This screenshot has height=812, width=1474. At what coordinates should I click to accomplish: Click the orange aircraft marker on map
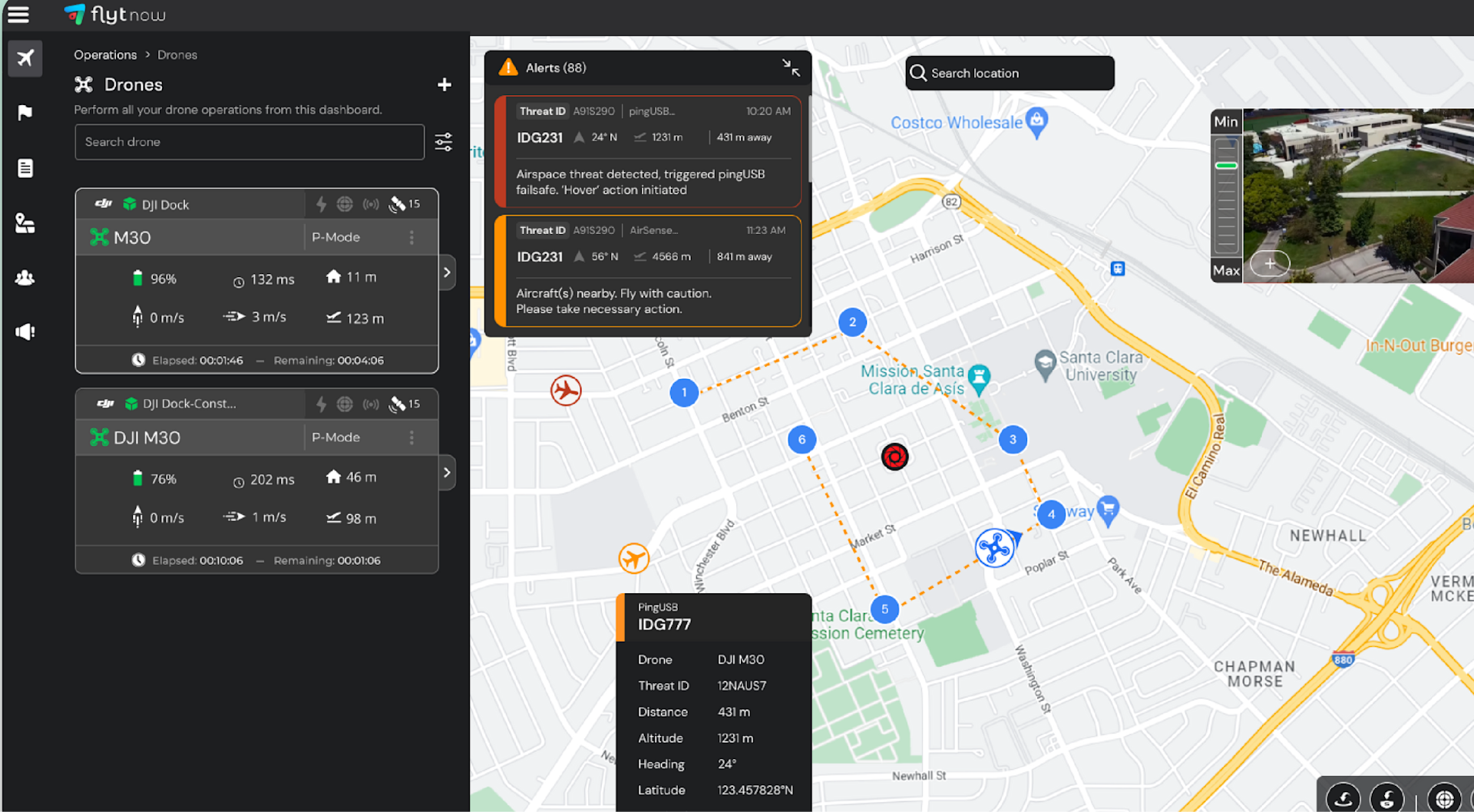click(x=634, y=558)
